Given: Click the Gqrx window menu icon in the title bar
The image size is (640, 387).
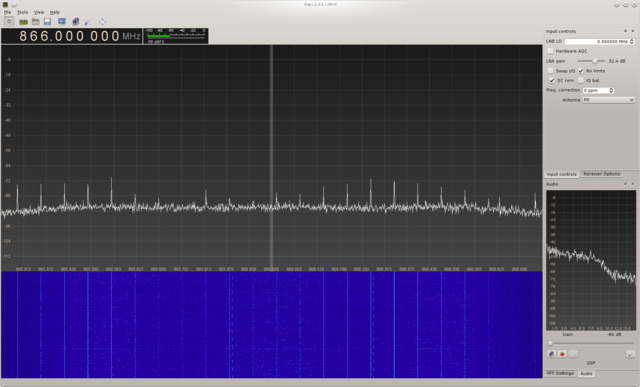Looking at the screenshot, I should 5,4.
